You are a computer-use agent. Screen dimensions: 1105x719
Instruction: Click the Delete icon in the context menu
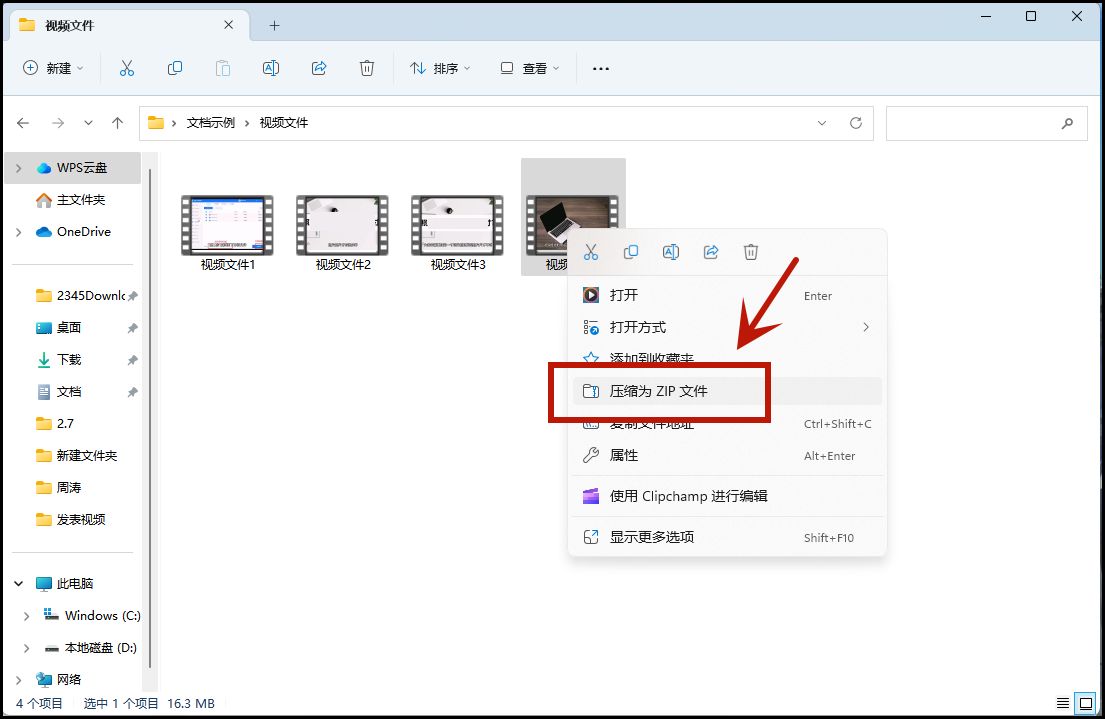[750, 252]
